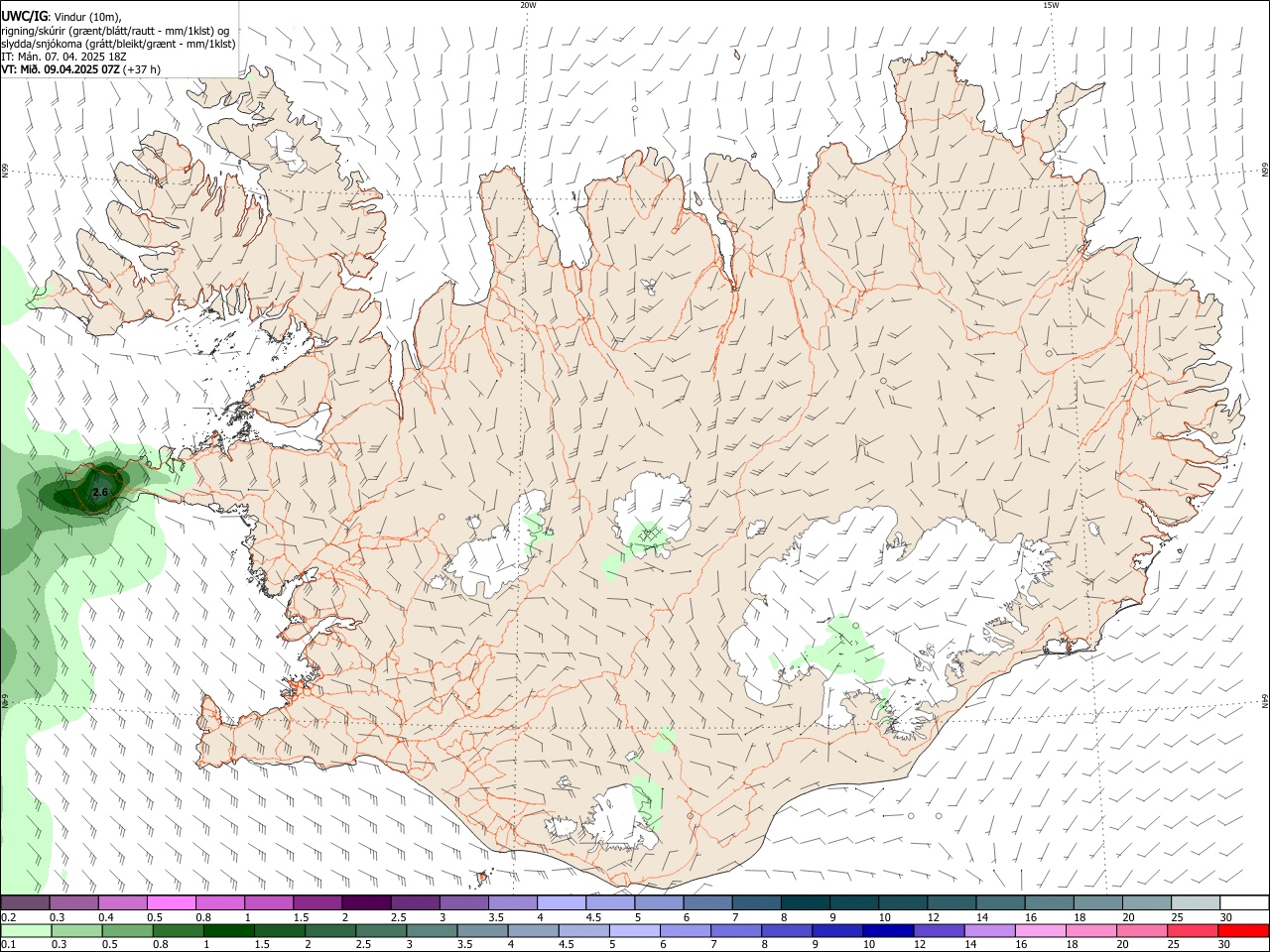Pick the orchid 0.4 snow swatch
Viewport: 1270px width, 952px height.
[x=122, y=902]
